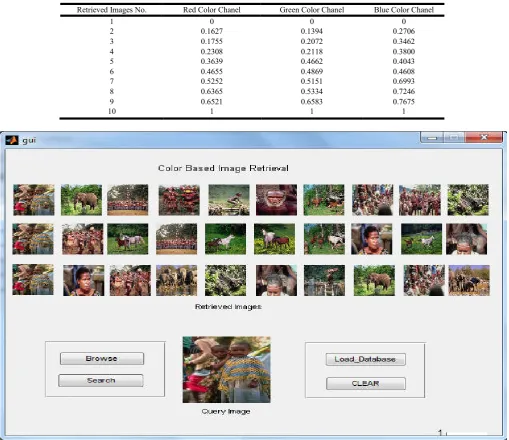Click the 'Color Based Image Retrieval' title
This screenshot has height=440, width=509.
(x=223, y=168)
